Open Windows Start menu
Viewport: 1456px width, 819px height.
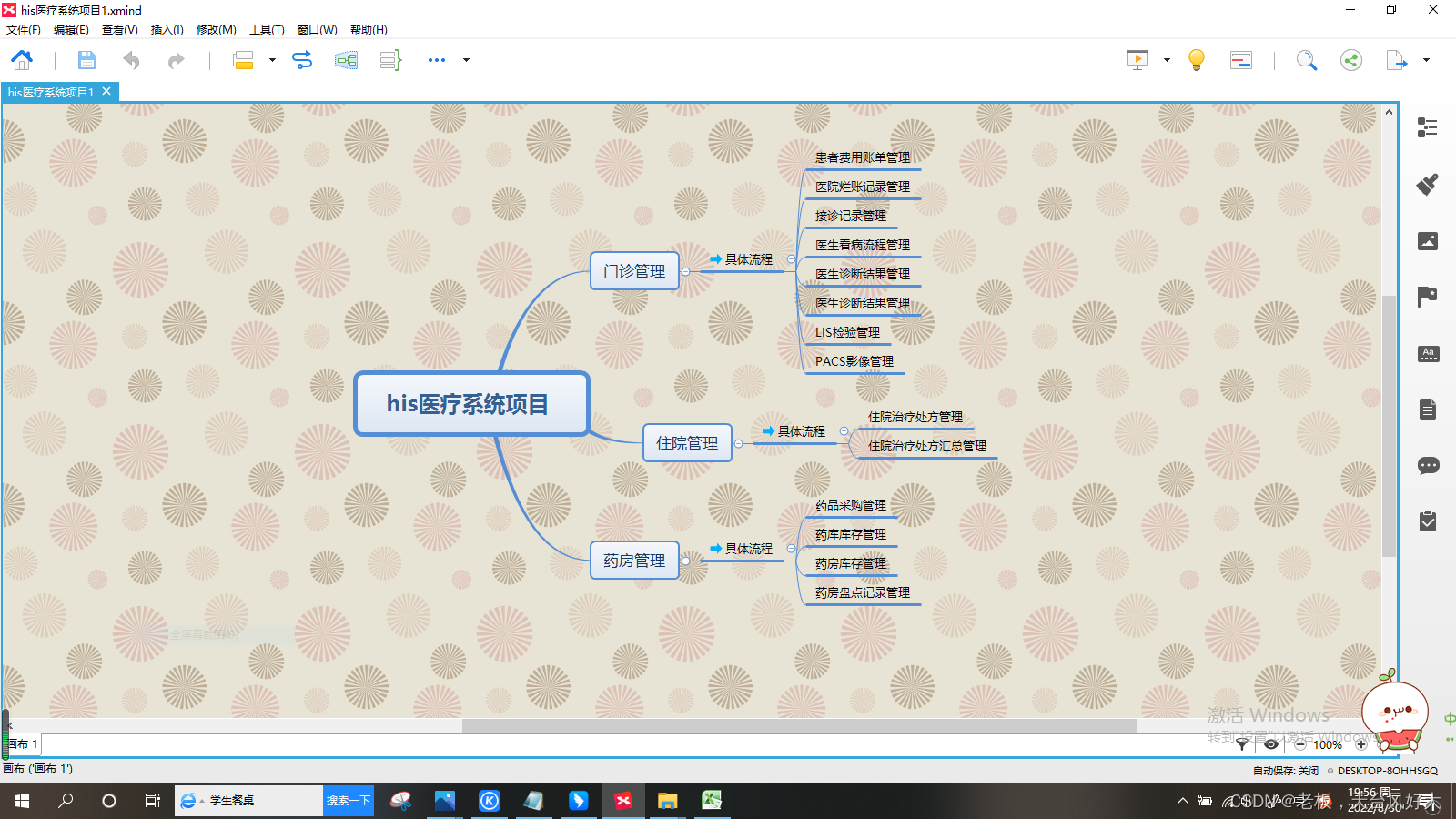(x=22, y=801)
